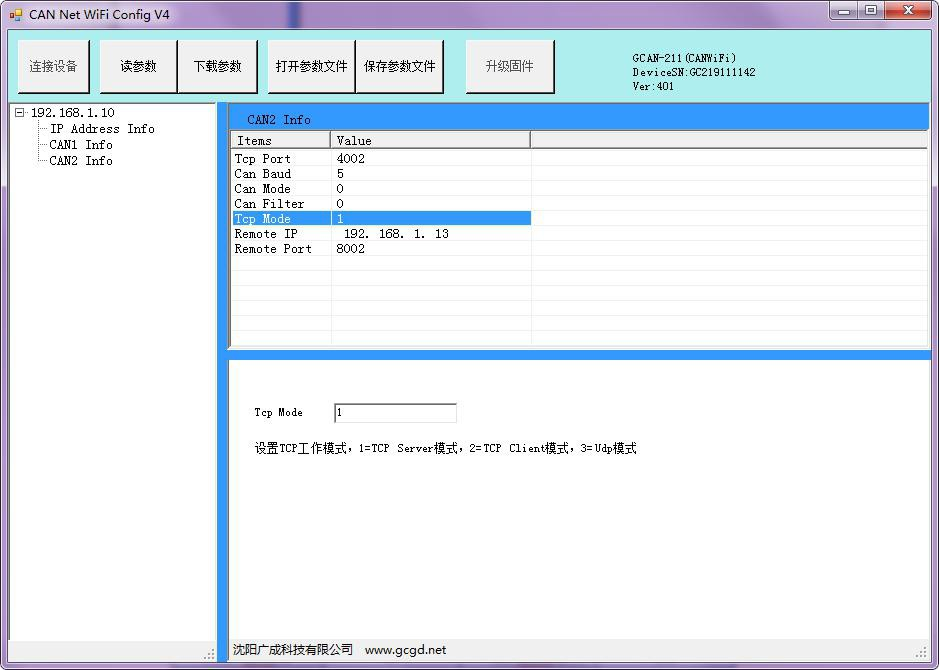Click the application icon in title bar
The image size is (939, 670).
click(15, 15)
